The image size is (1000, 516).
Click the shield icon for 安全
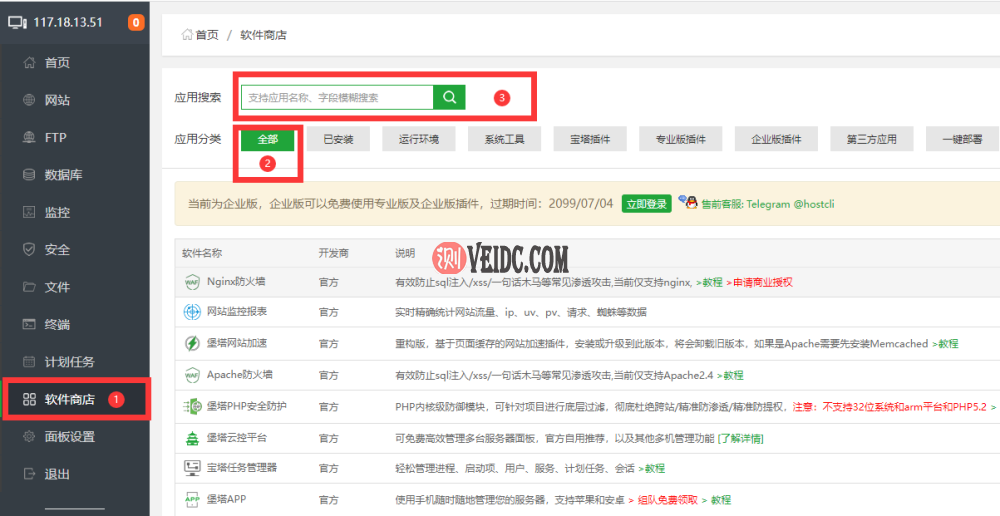coord(29,249)
